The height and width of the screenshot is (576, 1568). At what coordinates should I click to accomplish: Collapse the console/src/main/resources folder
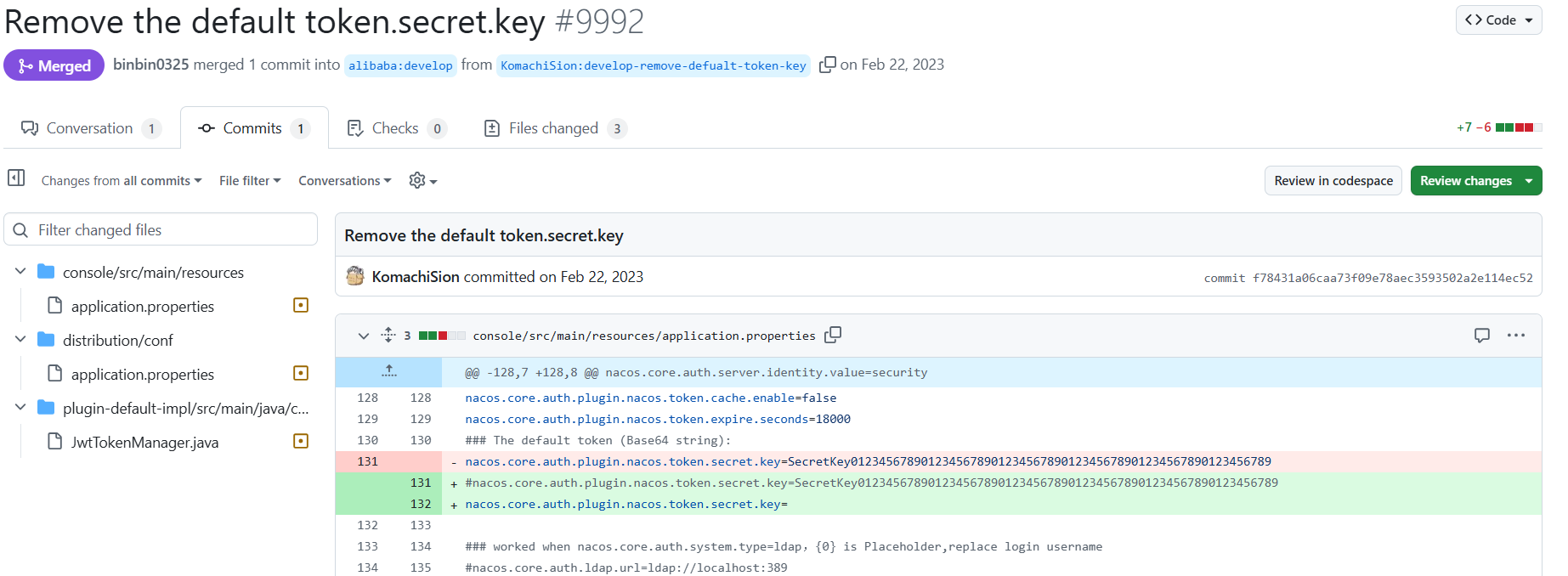coord(20,272)
